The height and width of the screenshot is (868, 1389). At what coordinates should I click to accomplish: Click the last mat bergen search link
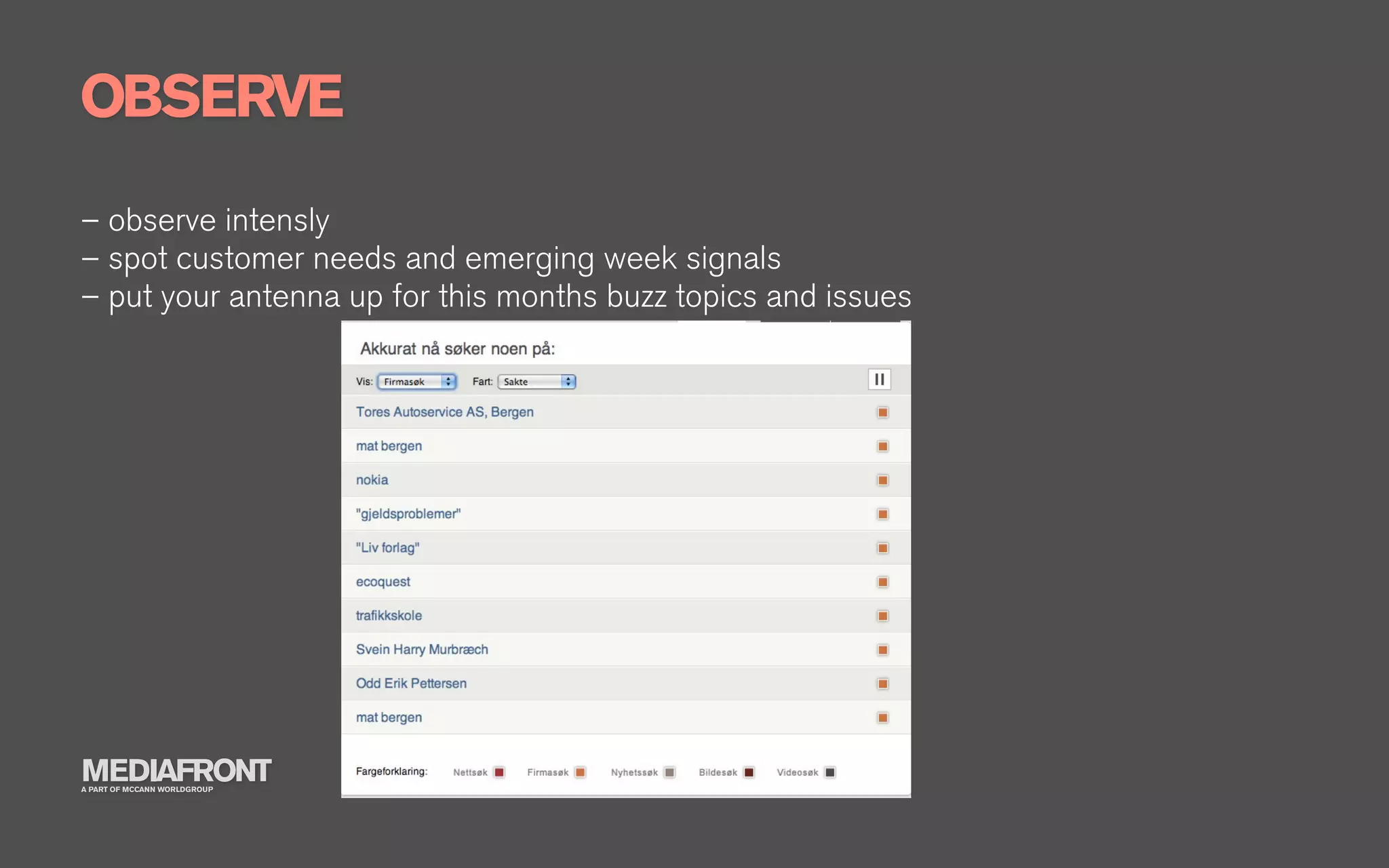[389, 717]
